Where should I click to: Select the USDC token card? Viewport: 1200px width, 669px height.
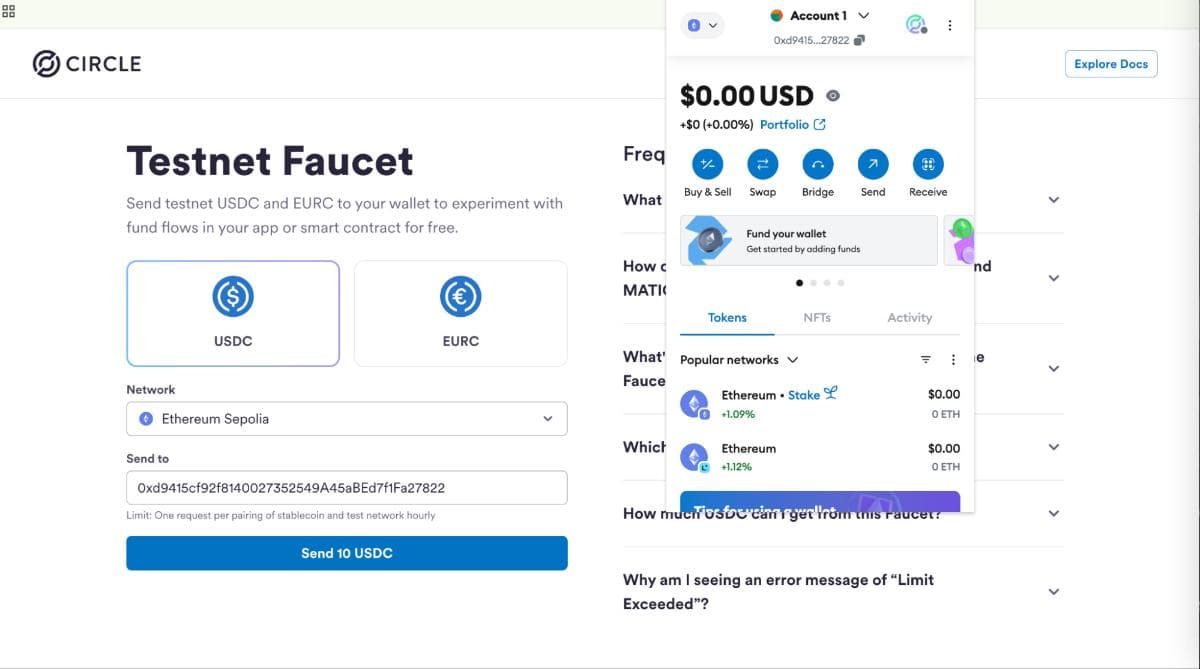[233, 312]
